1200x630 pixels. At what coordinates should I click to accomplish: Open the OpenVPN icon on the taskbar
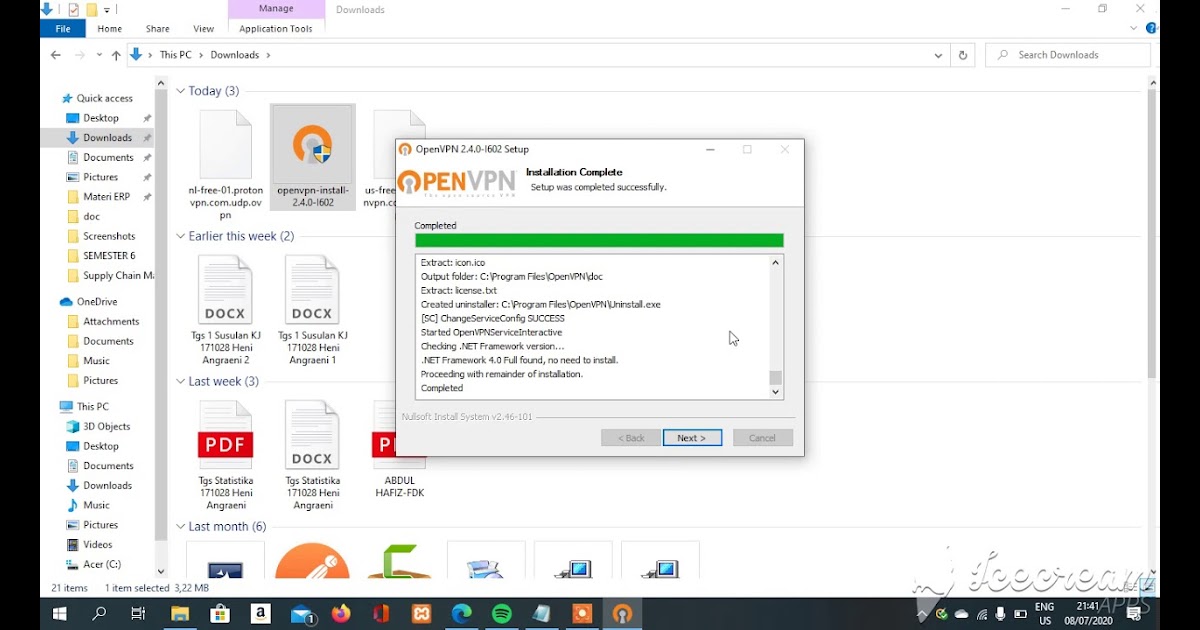(x=622, y=614)
